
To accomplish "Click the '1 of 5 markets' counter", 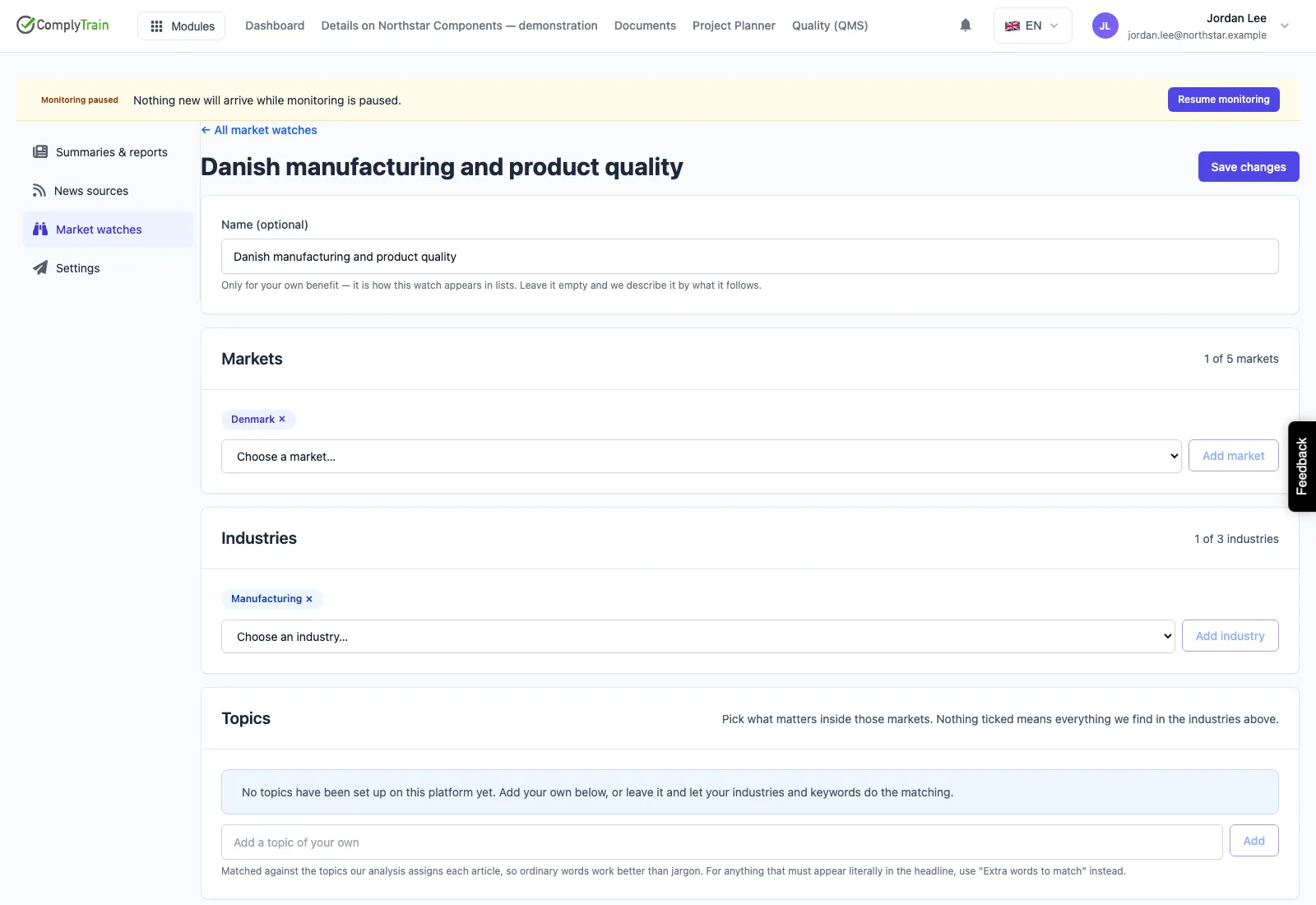I will click(1241, 359).
